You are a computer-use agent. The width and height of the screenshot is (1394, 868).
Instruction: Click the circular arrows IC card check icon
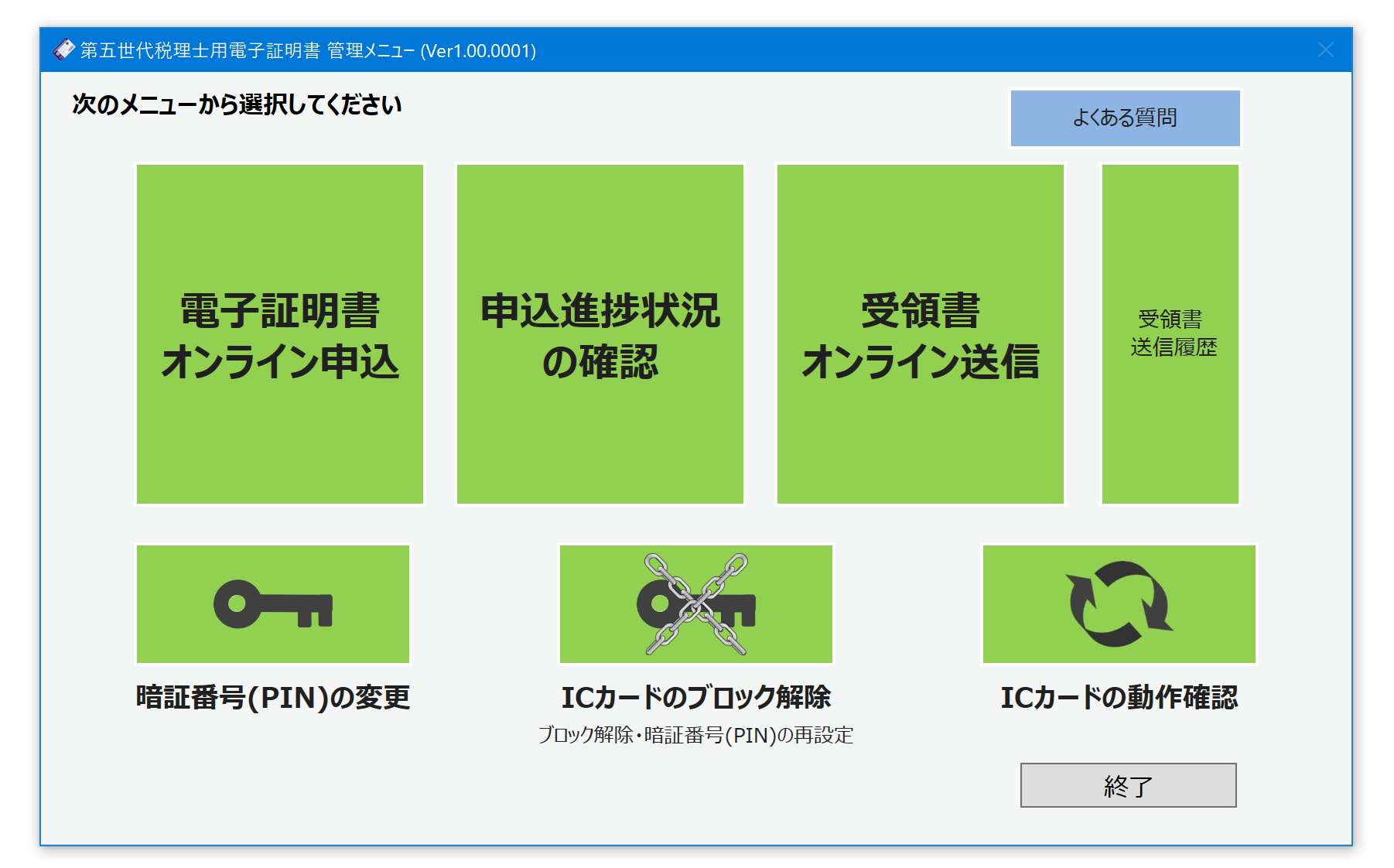click(x=1119, y=604)
